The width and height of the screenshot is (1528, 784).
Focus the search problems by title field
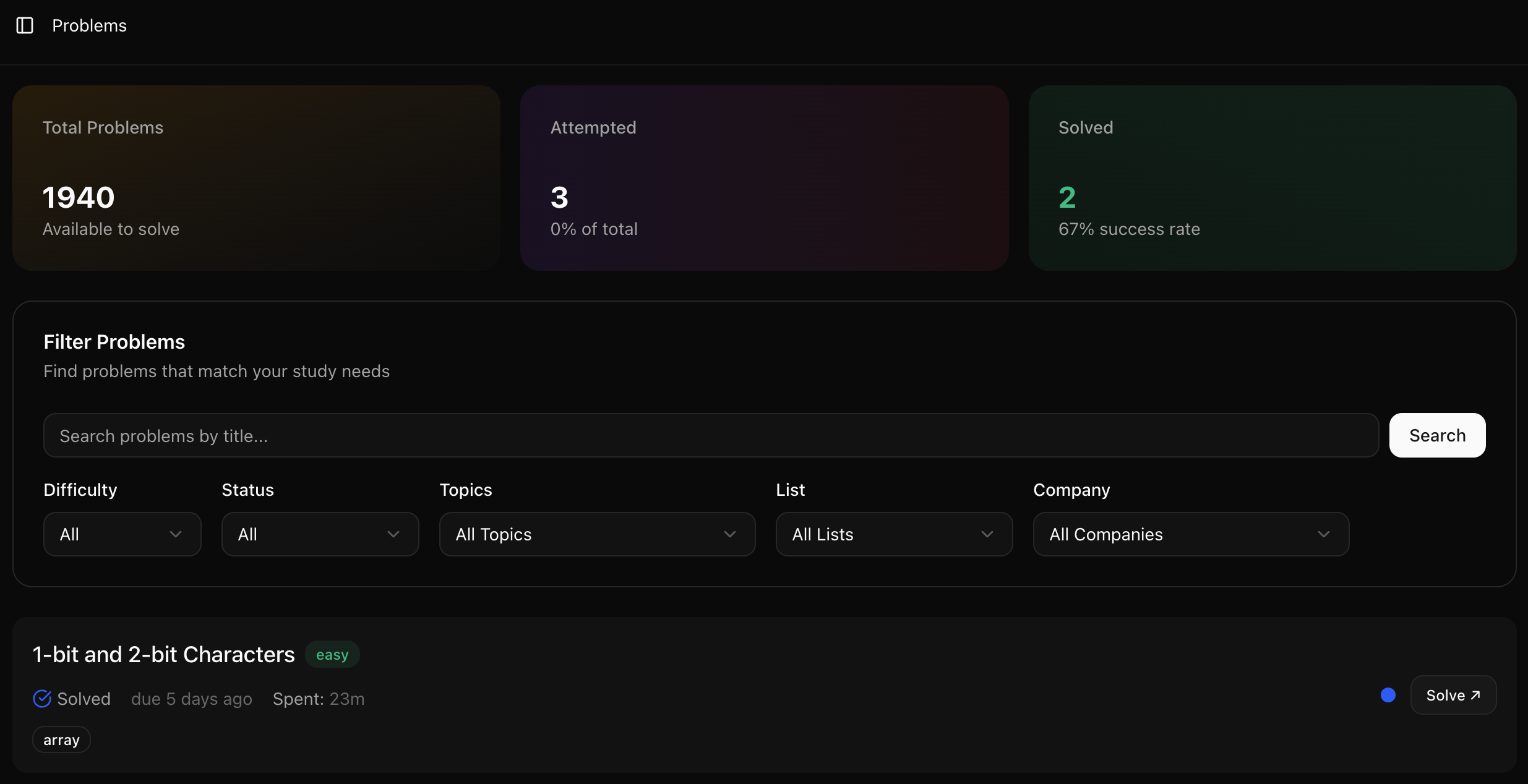pyautogui.click(x=710, y=435)
